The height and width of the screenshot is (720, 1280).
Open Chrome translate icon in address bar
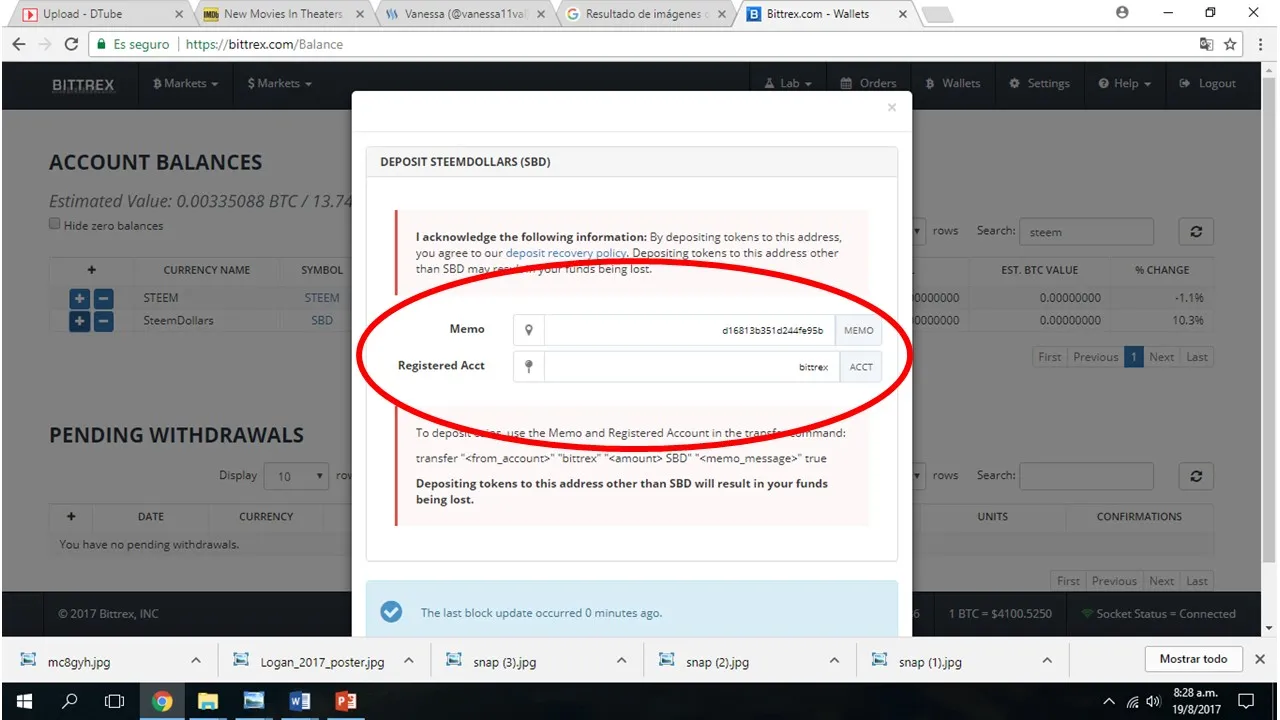(1206, 44)
